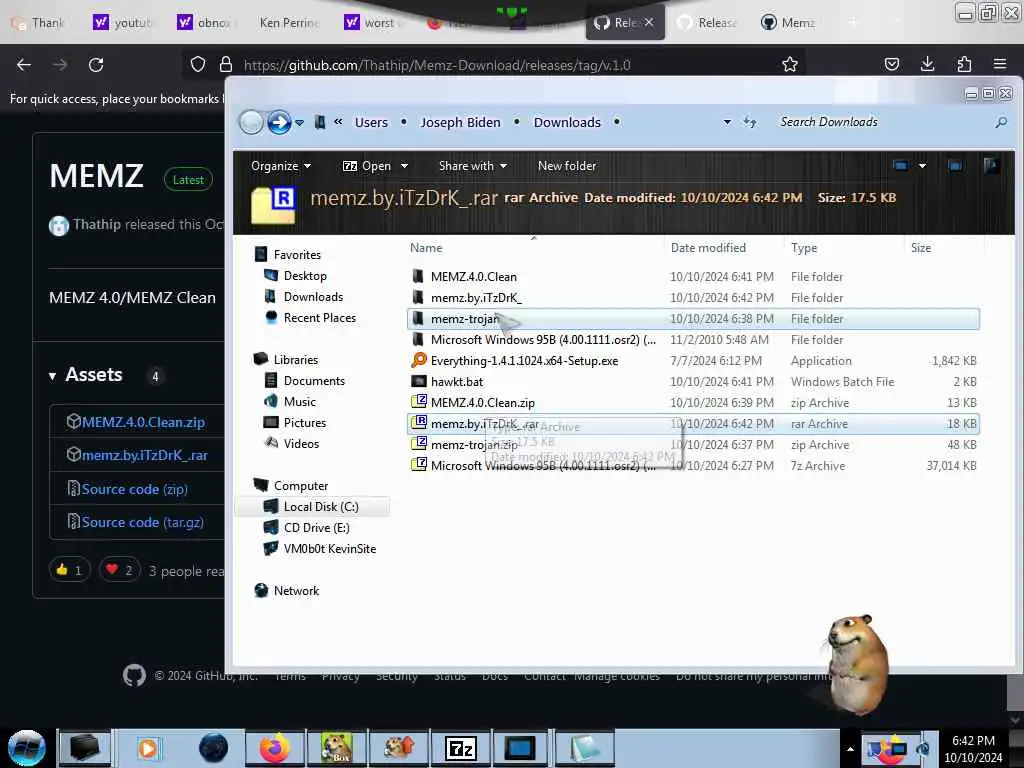This screenshot has width=1024, height=768.
Task: Click thumbs up reaction button
Action: click(69, 570)
